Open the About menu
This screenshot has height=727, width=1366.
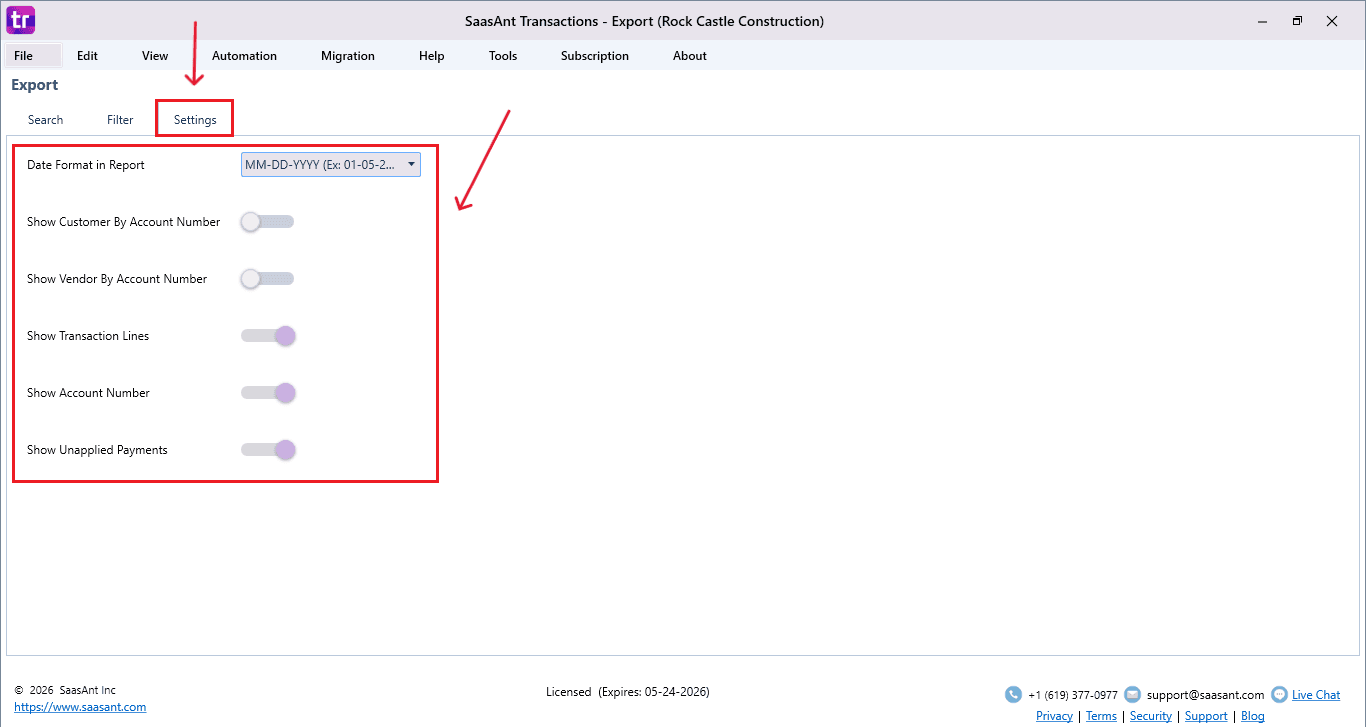690,56
